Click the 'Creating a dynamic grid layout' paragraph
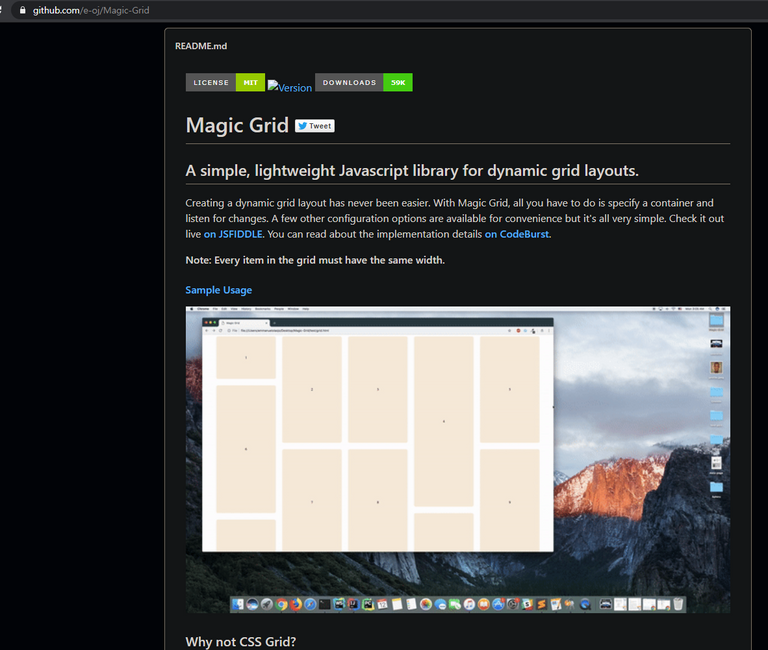 click(455, 218)
